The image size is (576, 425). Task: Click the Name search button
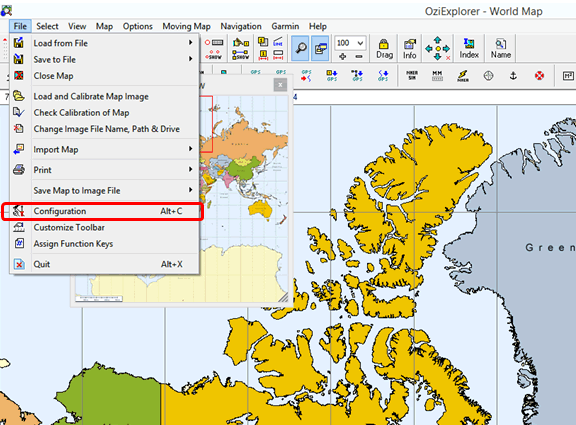(x=501, y=48)
